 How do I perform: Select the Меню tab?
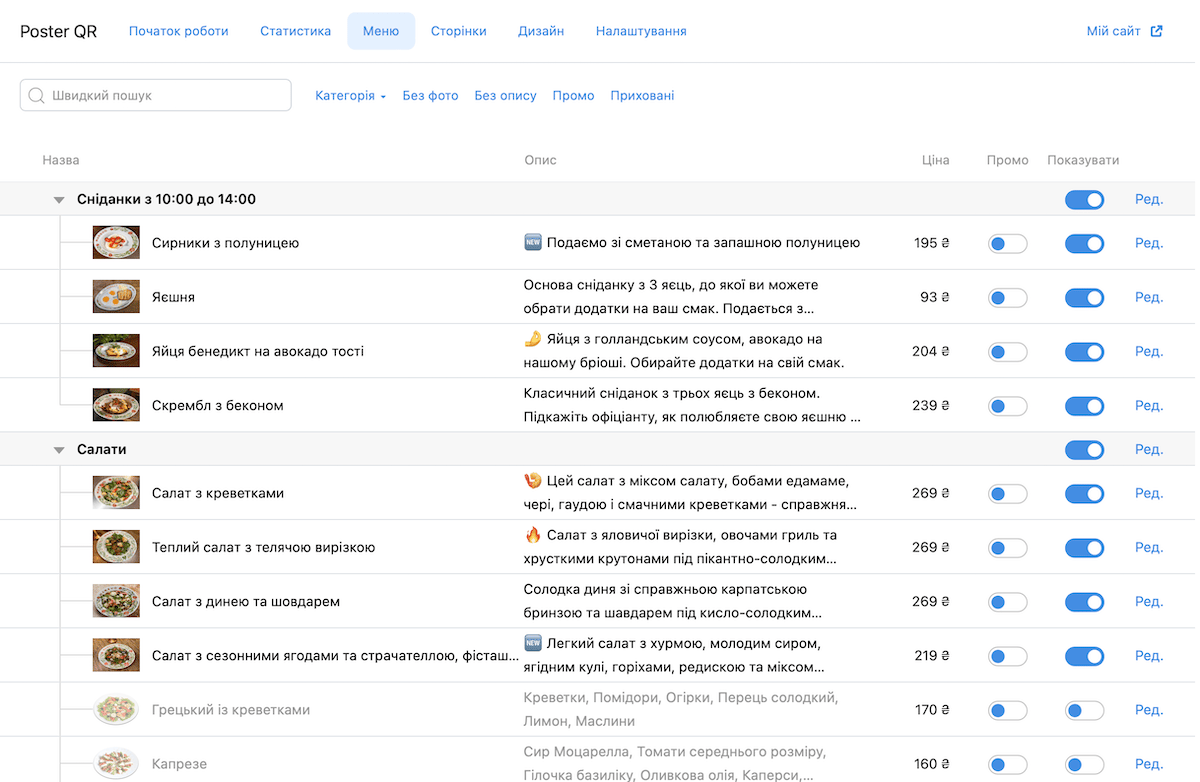coord(381,31)
